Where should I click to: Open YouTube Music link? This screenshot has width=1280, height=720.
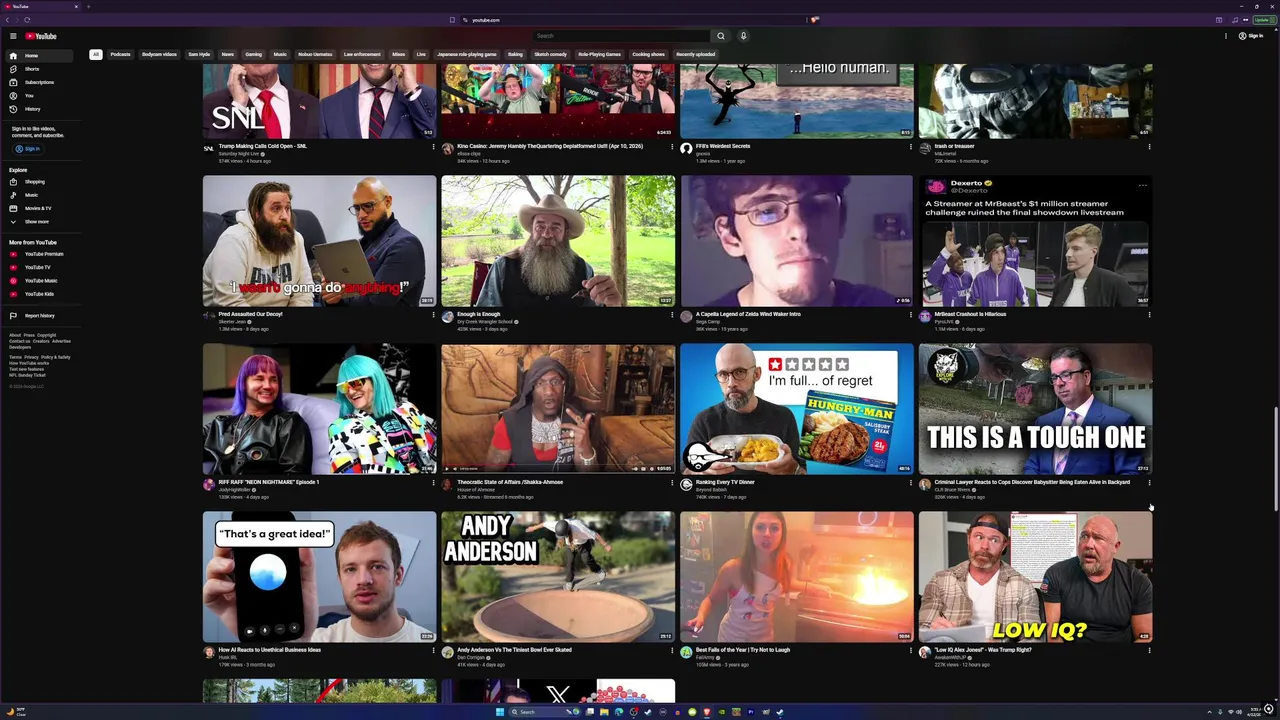[x=40, y=281]
